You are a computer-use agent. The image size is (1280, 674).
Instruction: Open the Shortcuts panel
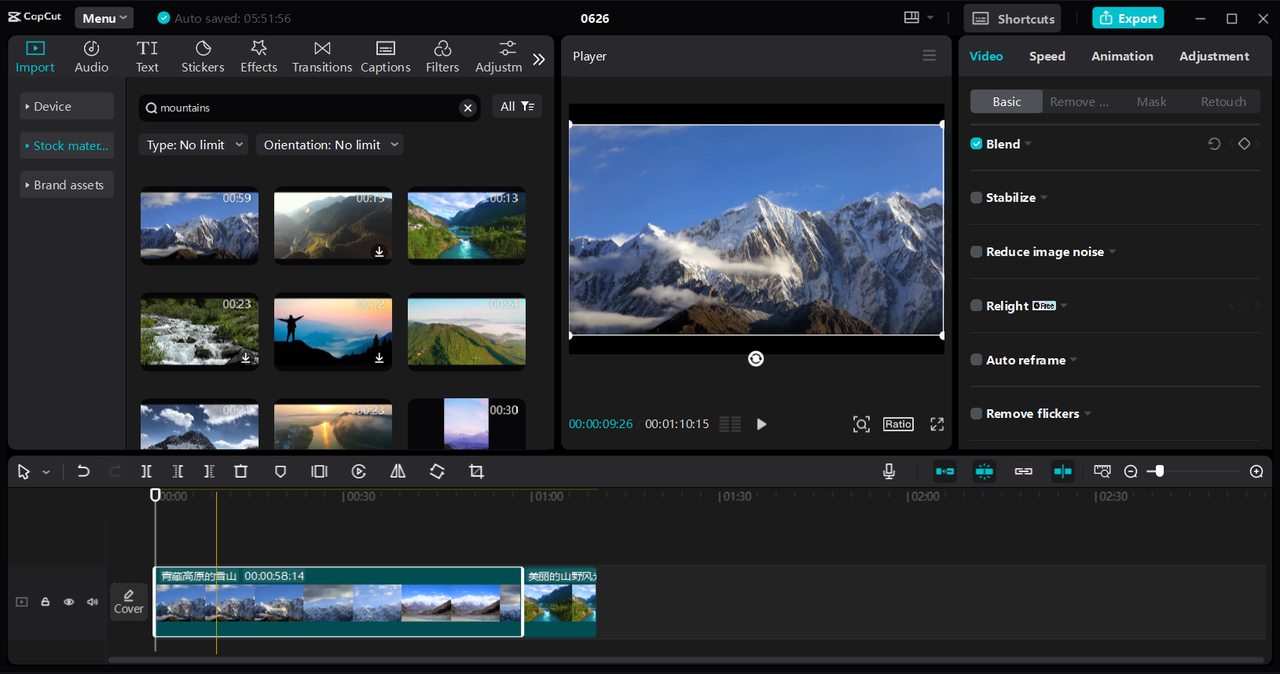tap(1013, 18)
